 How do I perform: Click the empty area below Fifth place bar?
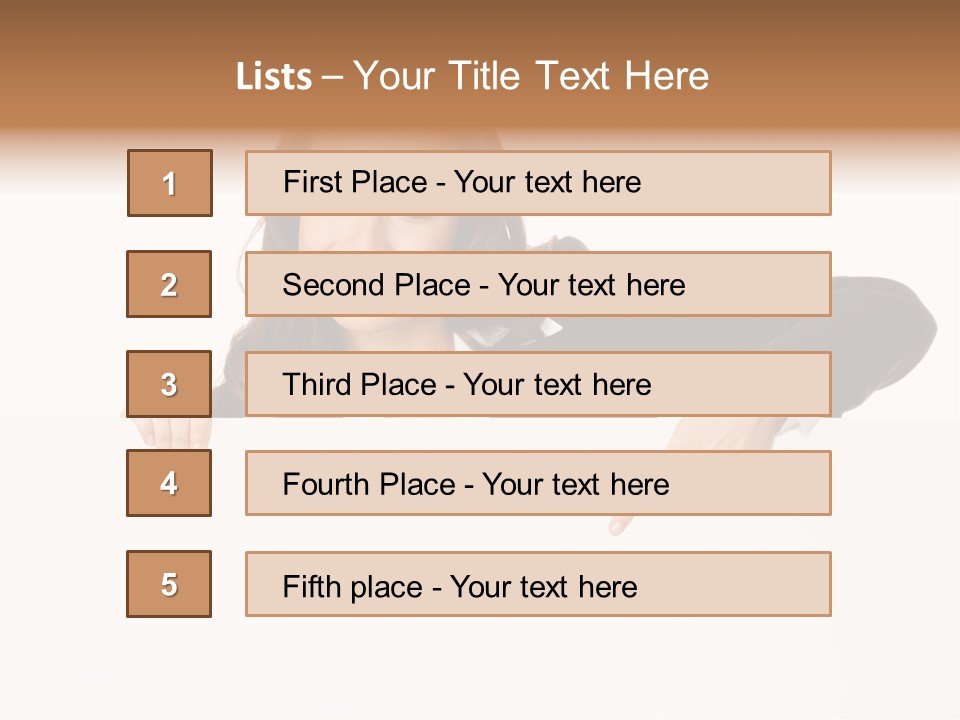tap(538, 665)
